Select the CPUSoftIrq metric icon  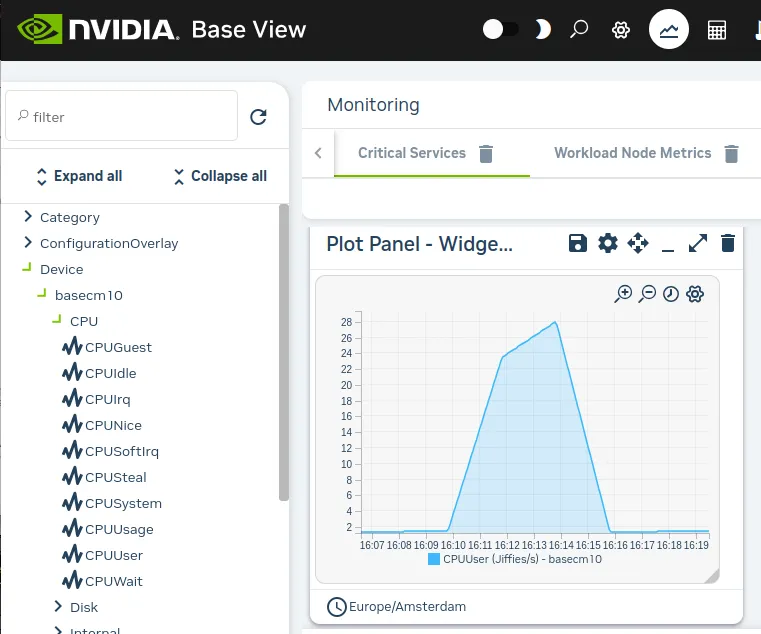click(72, 451)
